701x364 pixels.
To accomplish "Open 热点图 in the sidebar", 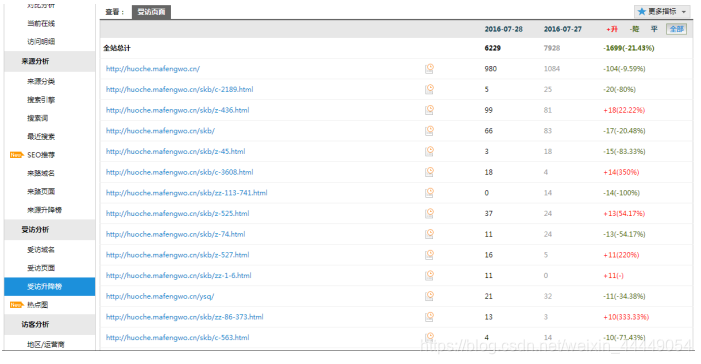I will pos(38,305).
